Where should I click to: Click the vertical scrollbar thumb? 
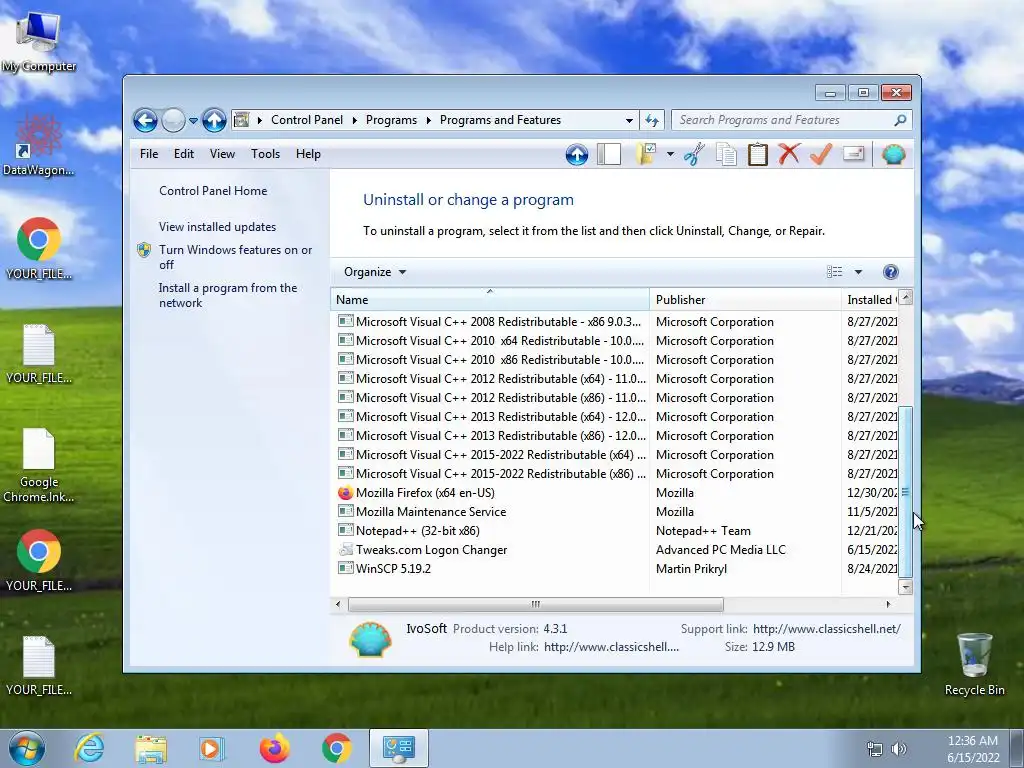(905, 492)
